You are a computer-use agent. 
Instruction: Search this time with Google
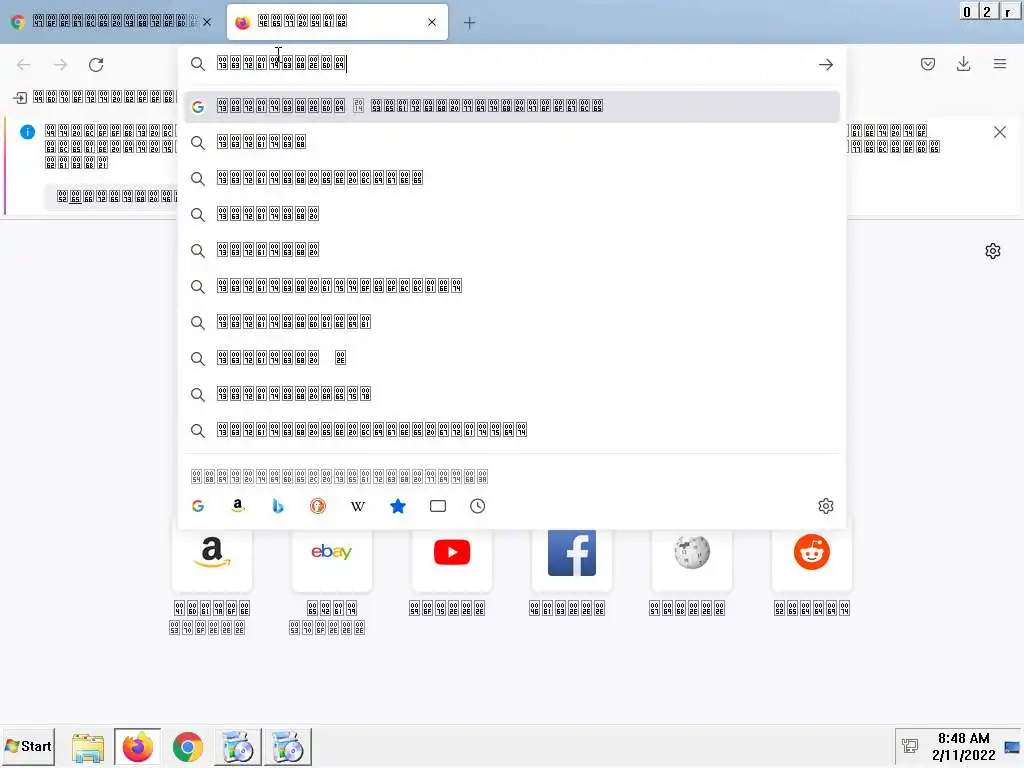(x=198, y=506)
